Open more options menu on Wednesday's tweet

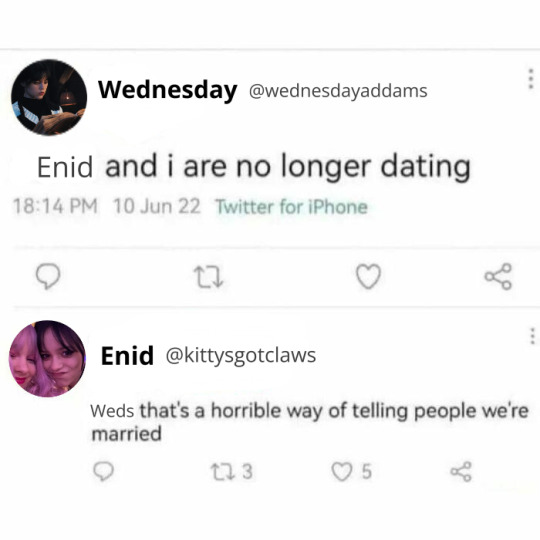(531, 79)
